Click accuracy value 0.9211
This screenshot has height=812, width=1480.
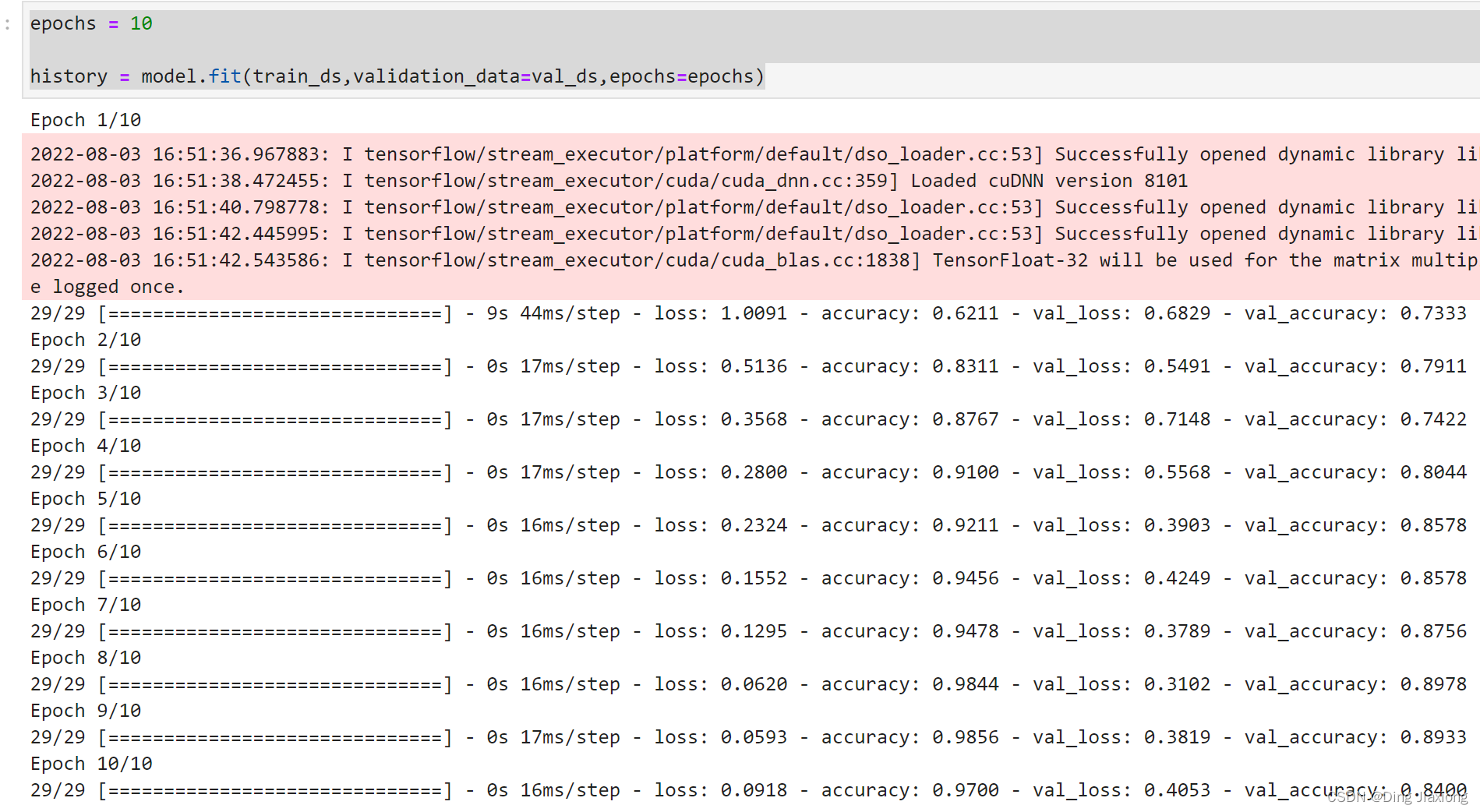(x=966, y=525)
